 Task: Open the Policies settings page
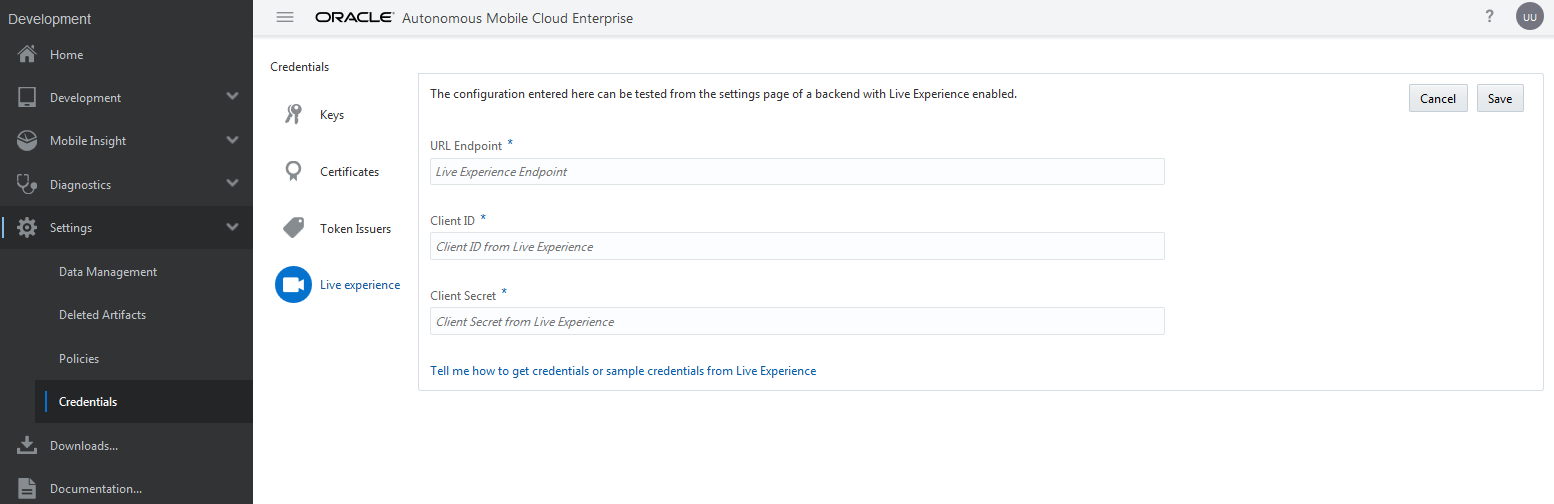79,359
